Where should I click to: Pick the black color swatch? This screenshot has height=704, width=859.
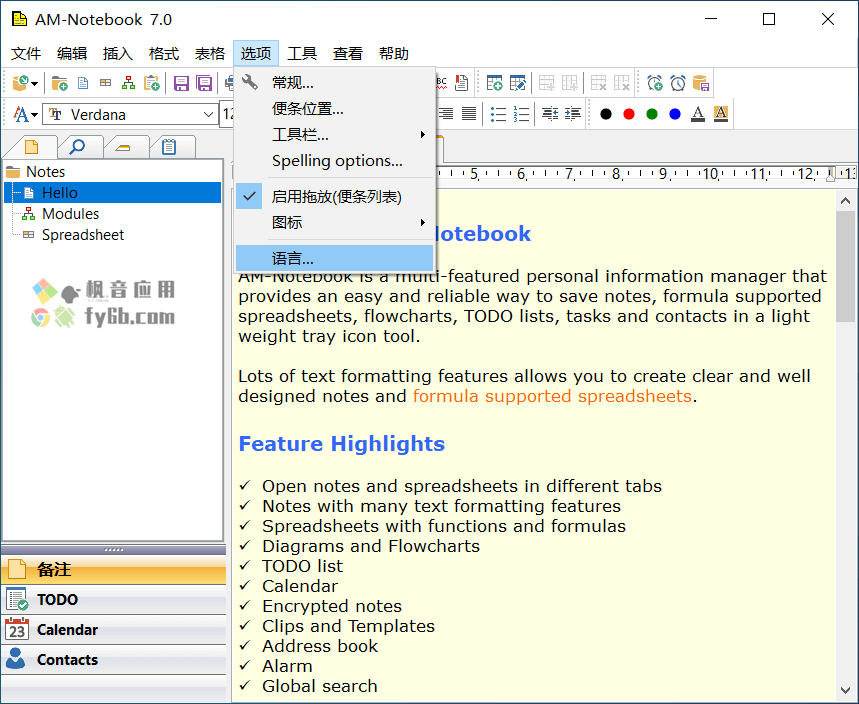coord(606,114)
